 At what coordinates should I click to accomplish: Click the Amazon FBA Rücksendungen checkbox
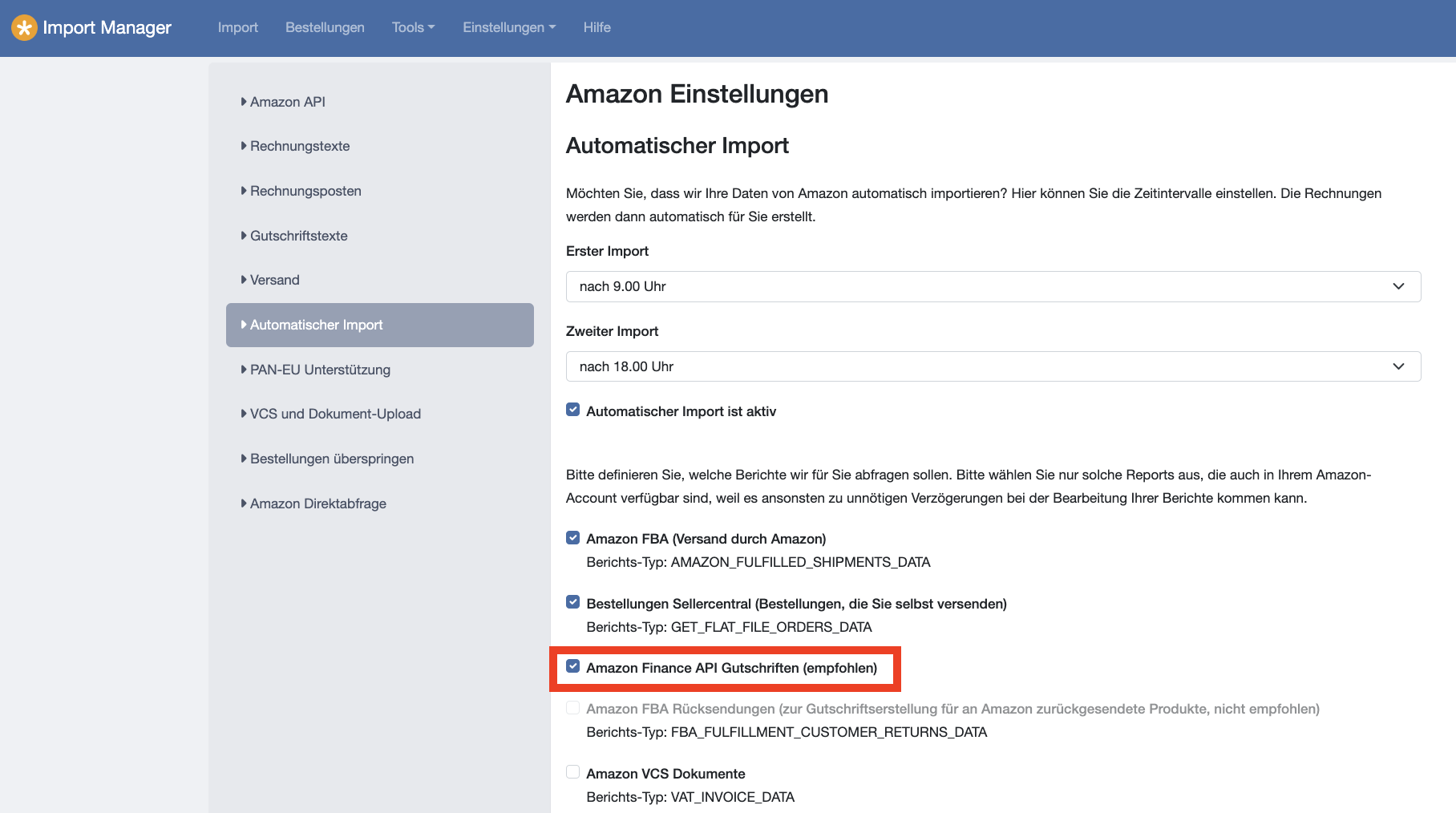coord(573,708)
